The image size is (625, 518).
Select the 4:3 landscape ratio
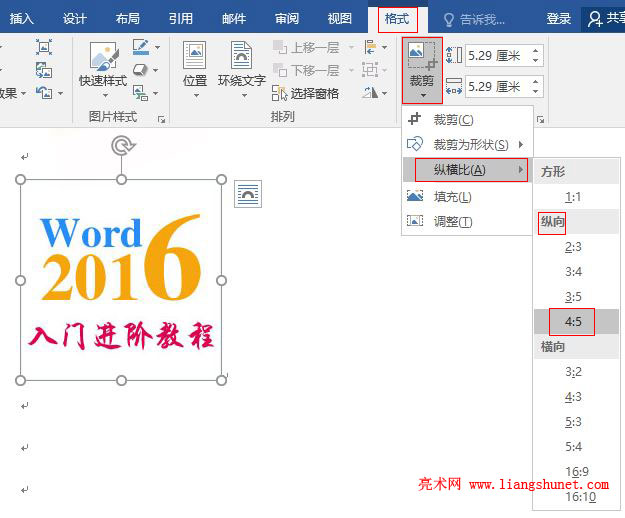pos(576,397)
